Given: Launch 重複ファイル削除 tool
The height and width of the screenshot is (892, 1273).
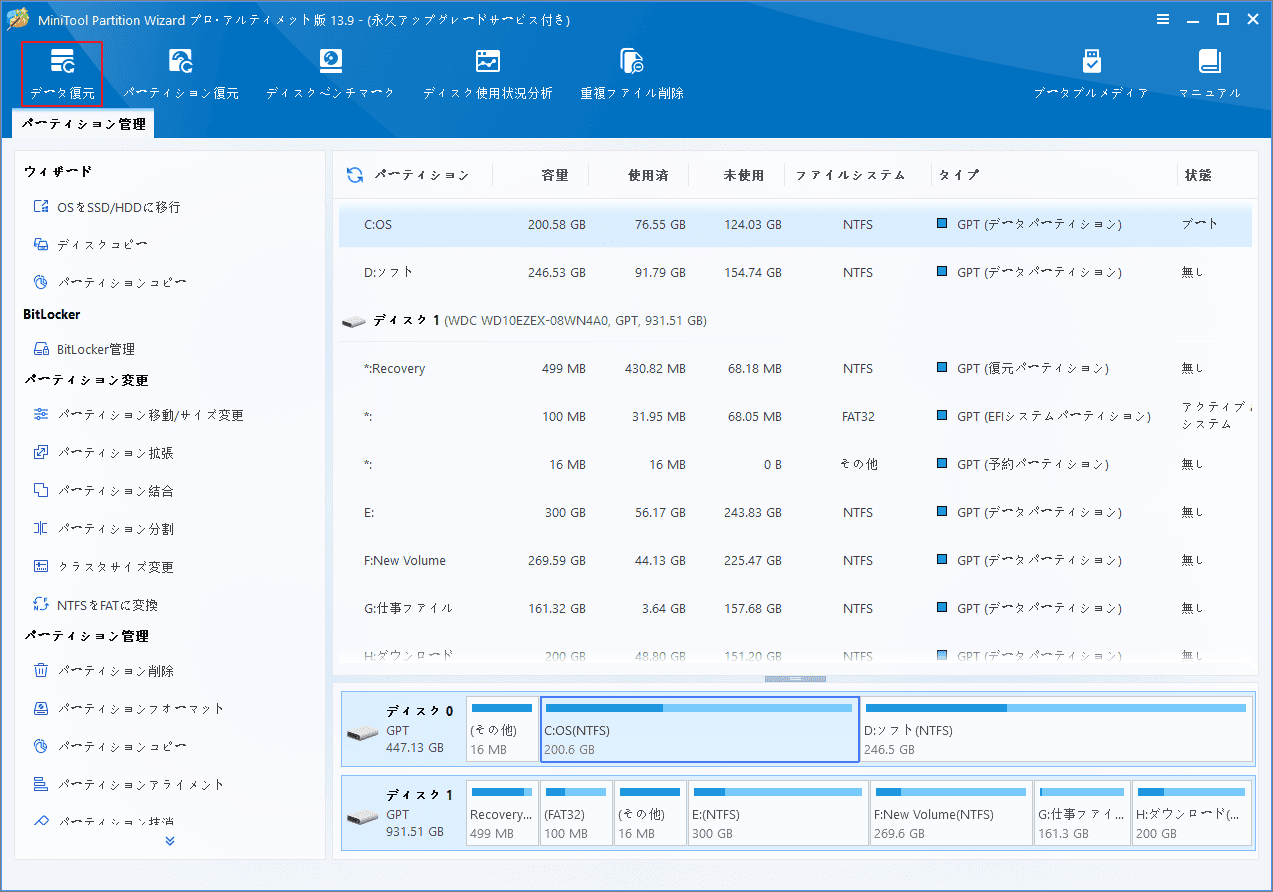Looking at the screenshot, I should pyautogui.click(x=632, y=74).
